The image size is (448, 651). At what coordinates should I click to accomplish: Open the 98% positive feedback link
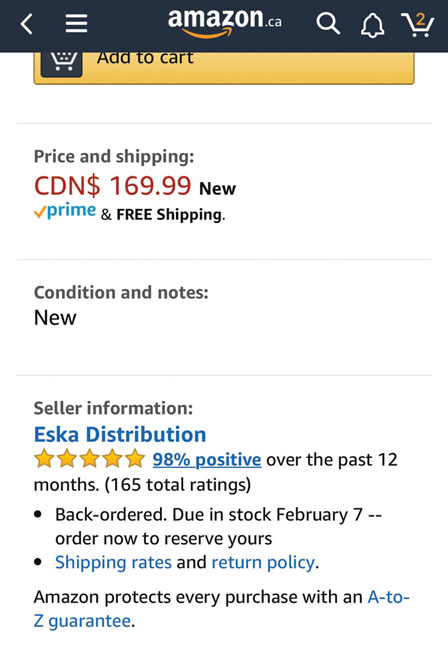pos(207,460)
